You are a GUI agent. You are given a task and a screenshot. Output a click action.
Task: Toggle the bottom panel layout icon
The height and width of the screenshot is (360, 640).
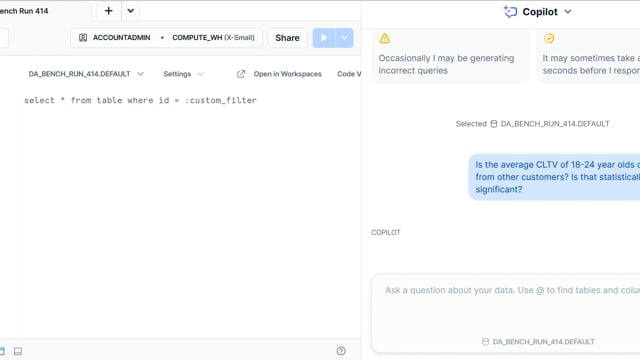(x=18, y=351)
